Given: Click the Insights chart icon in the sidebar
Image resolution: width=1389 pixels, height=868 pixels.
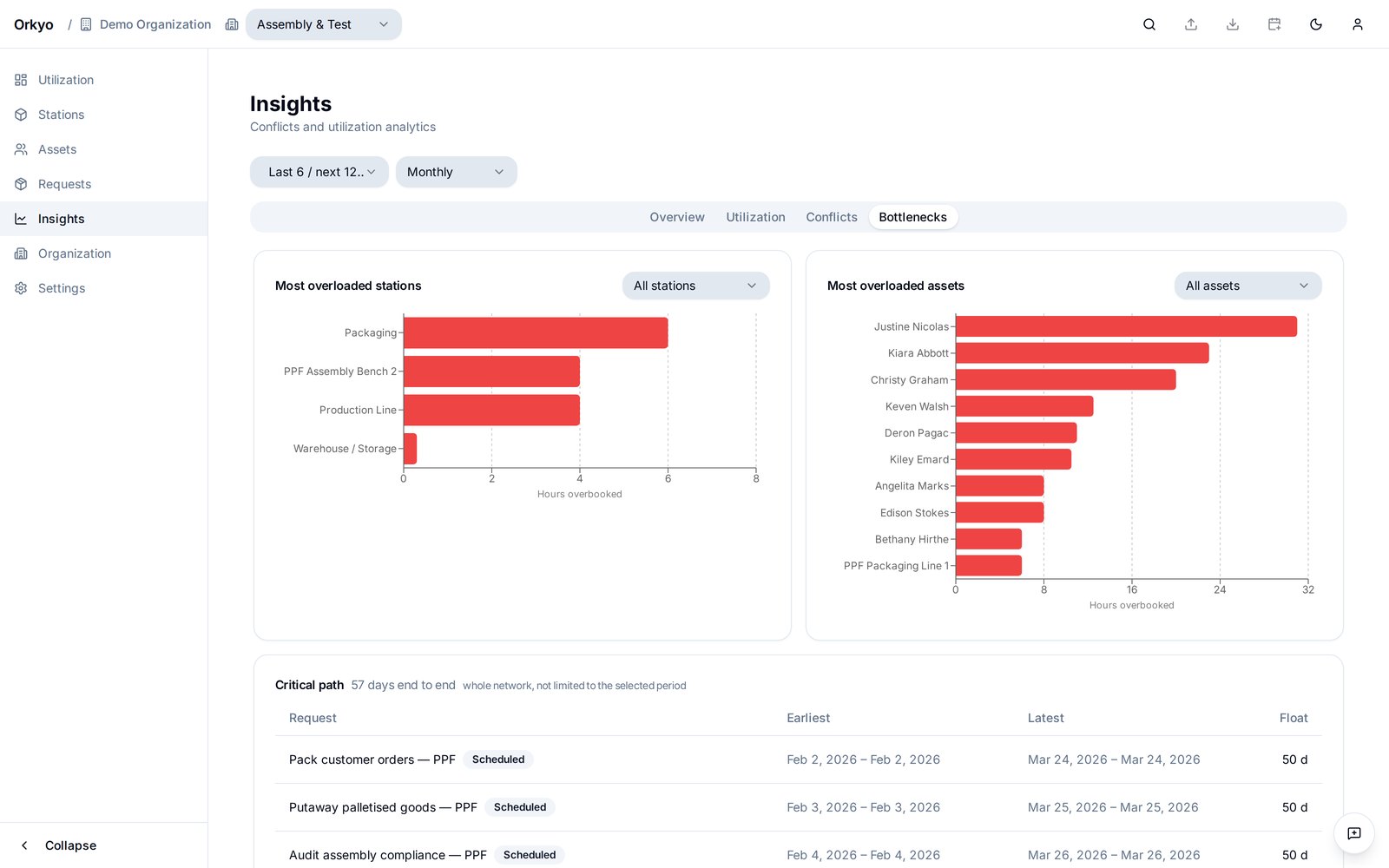Looking at the screenshot, I should point(21,219).
